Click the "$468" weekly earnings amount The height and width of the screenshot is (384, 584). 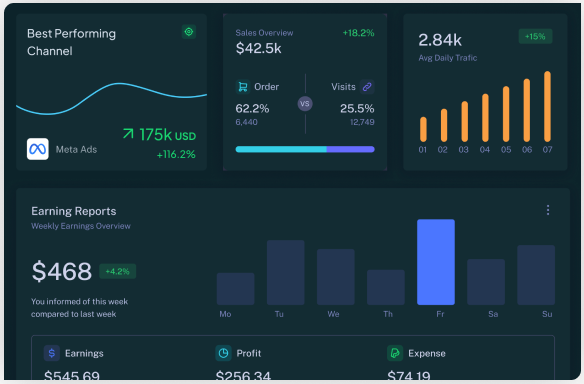pos(62,271)
